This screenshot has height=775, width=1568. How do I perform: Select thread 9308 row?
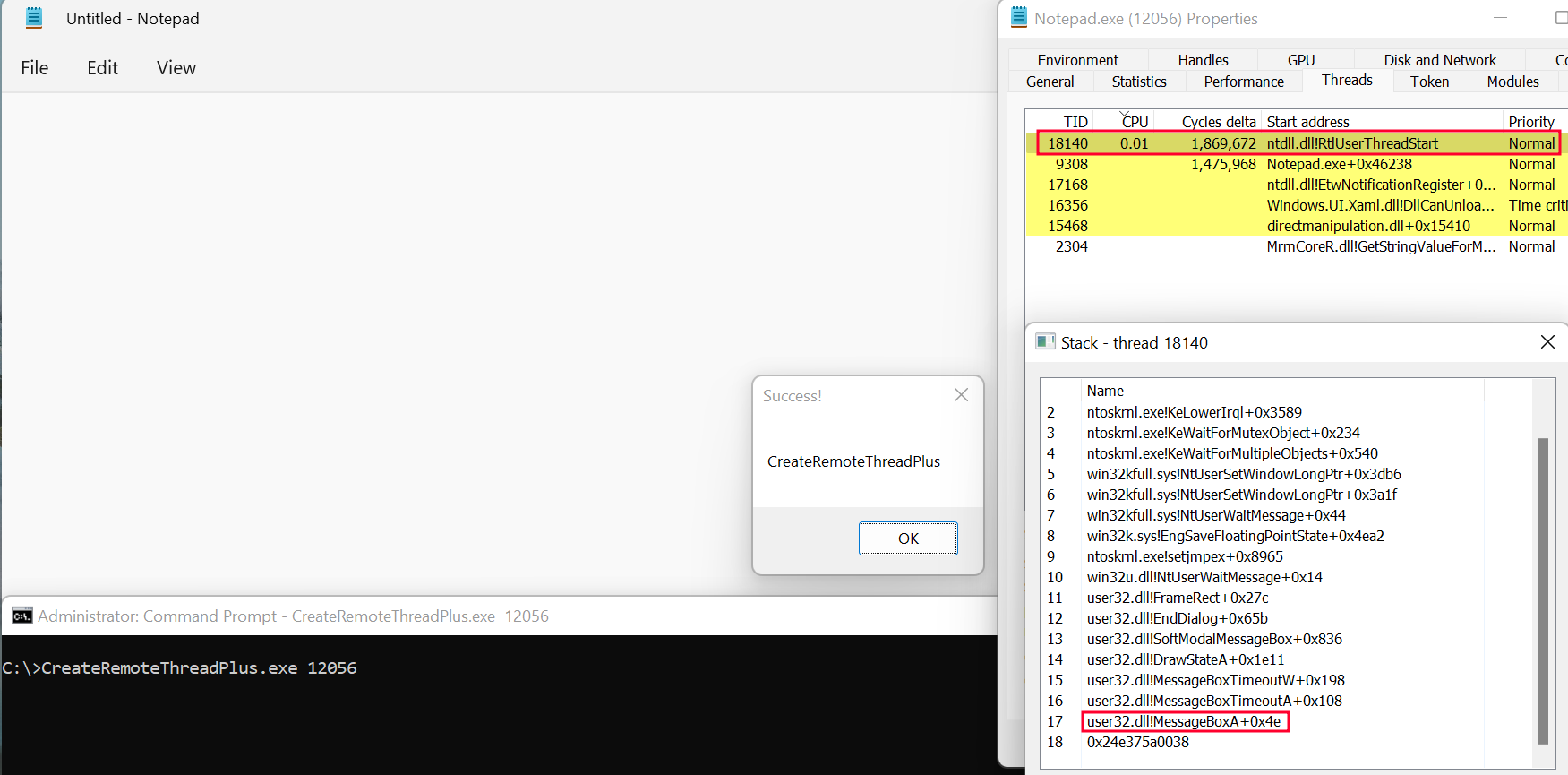(1297, 164)
